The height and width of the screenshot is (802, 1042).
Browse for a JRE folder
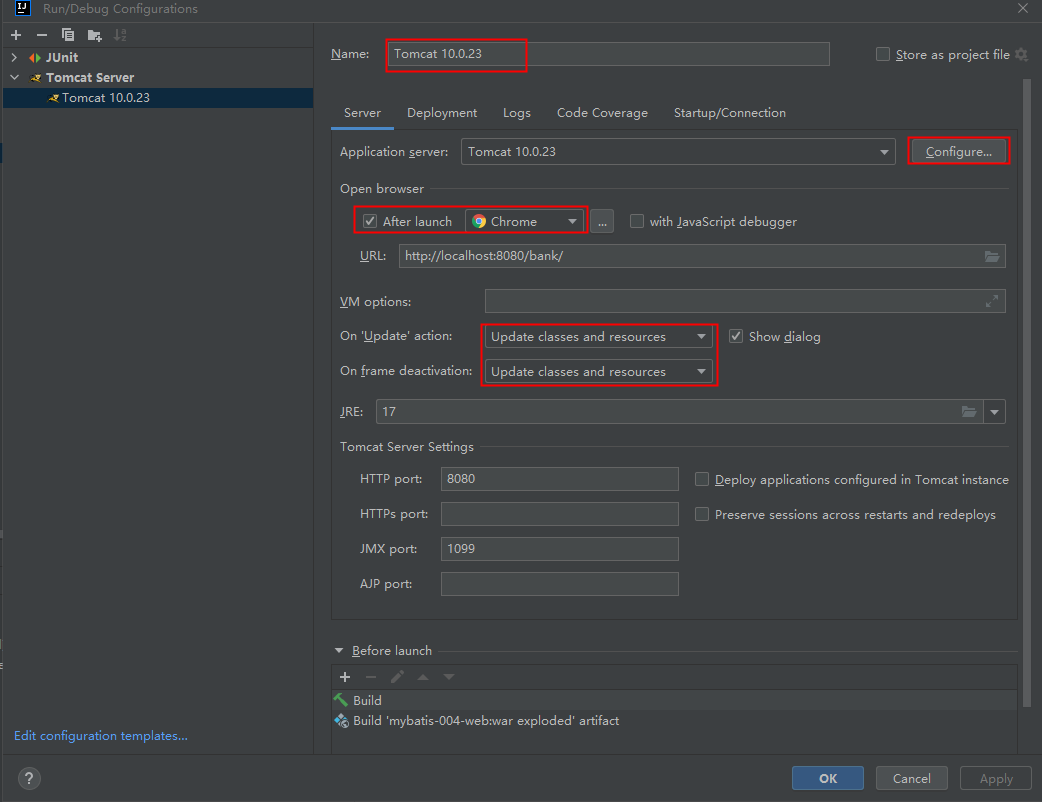click(969, 412)
